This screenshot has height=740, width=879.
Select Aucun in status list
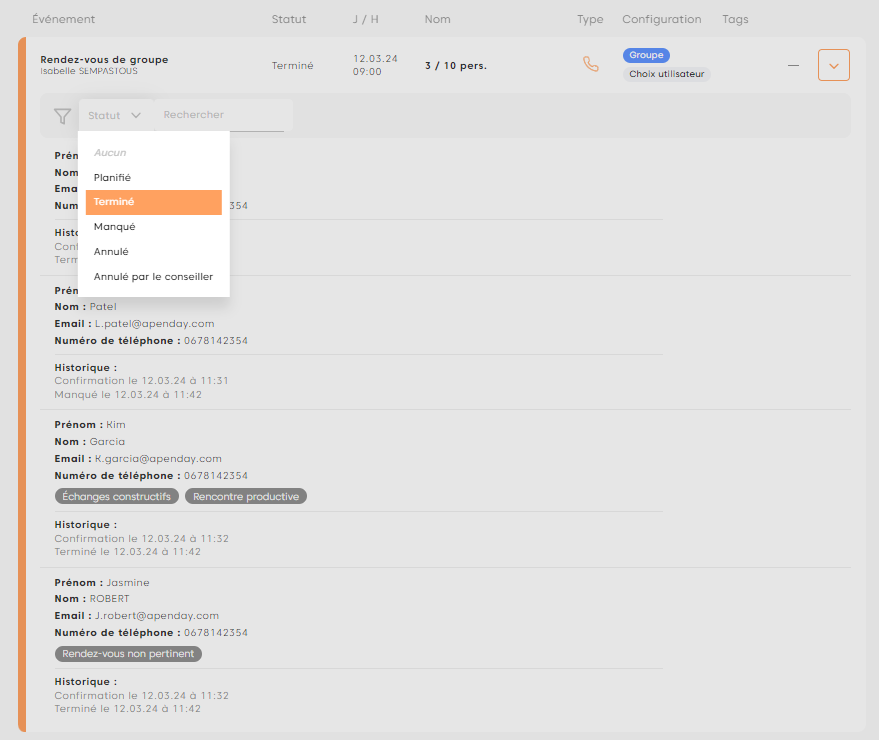coord(110,153)
